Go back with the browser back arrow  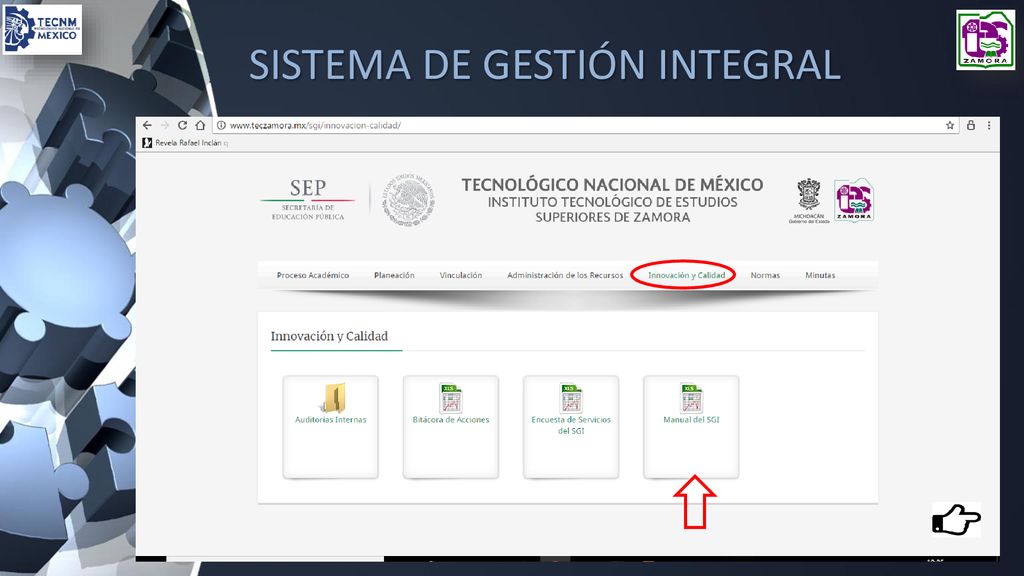(x=147, y=125)
